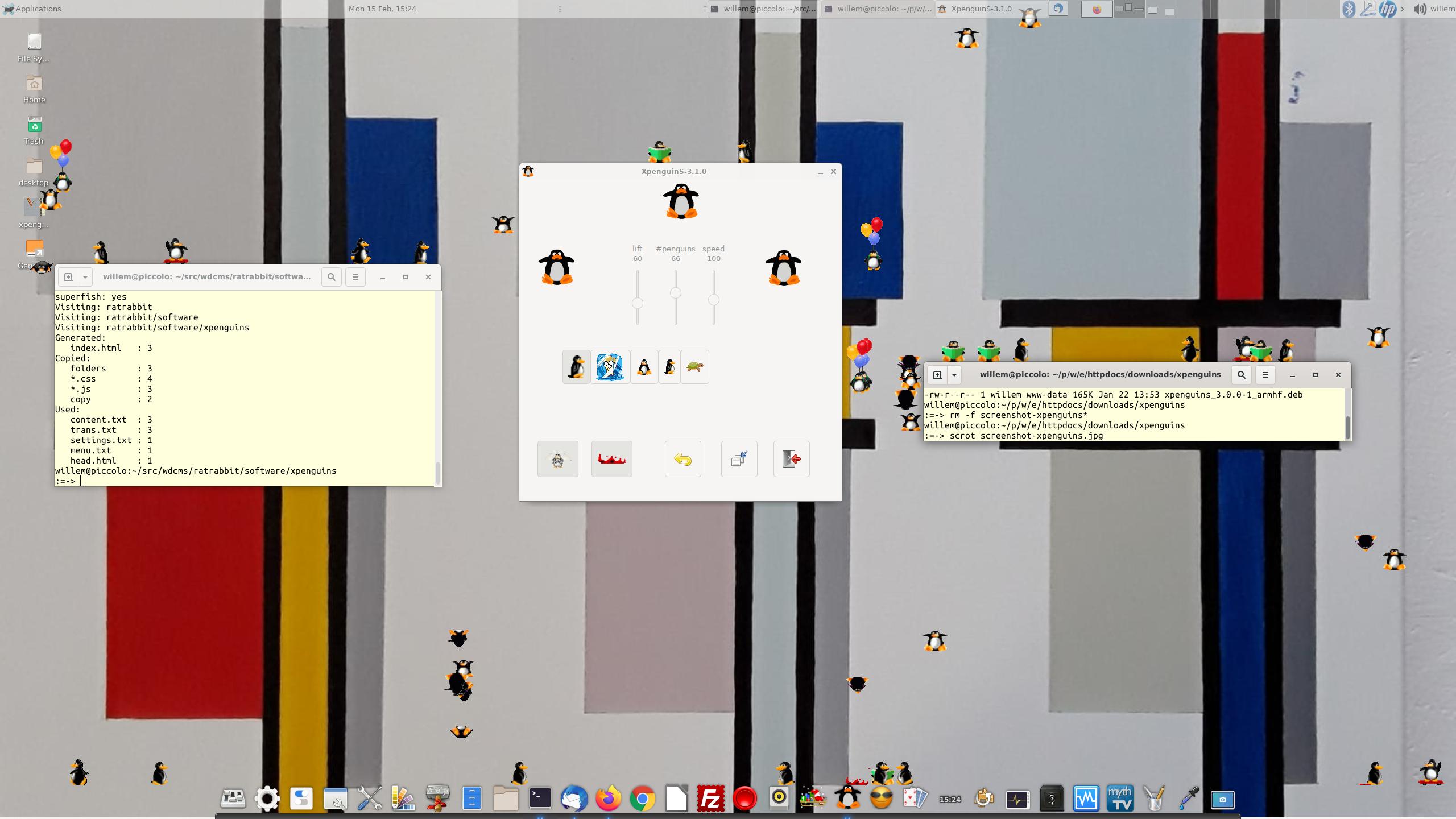
Task: Toggle the sitting Tux theme button
Action: click(644, 367)
